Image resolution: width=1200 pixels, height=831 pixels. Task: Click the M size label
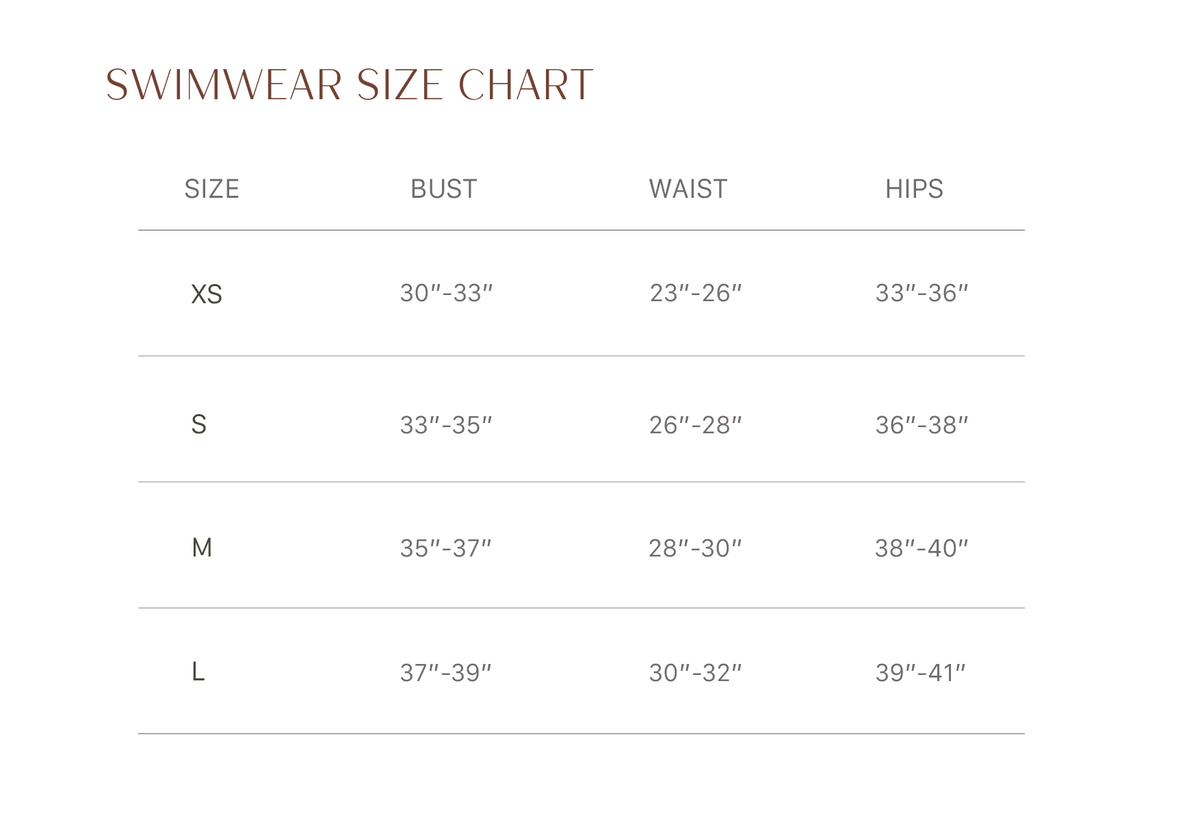click(x=202, y=547)
